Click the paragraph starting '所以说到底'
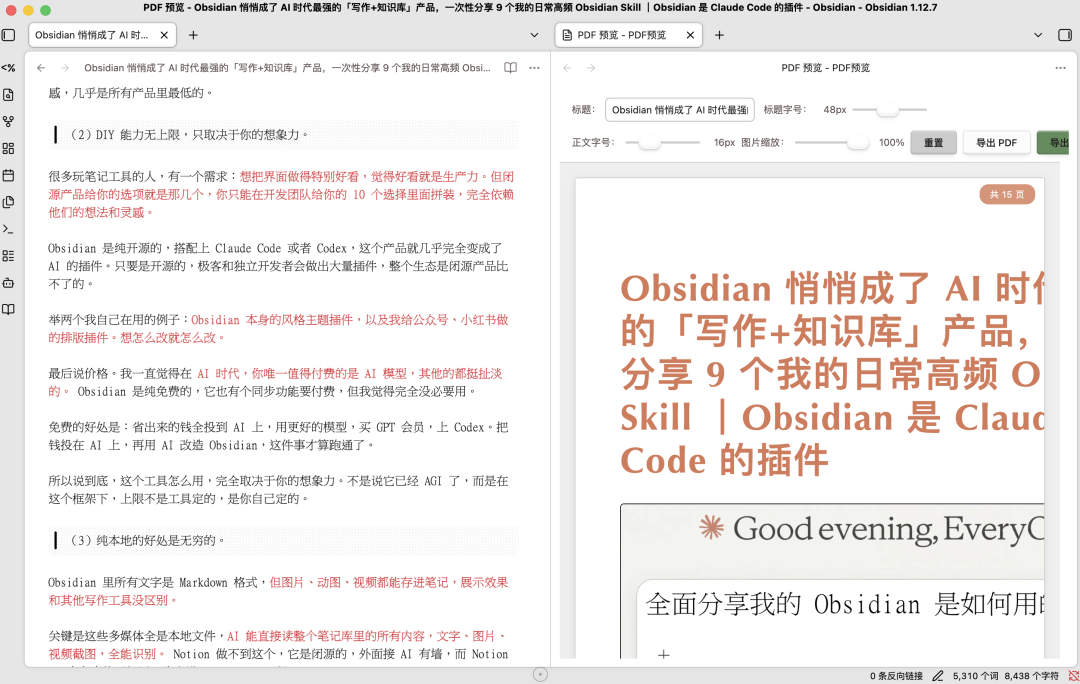The height and width of the screenshot is (684, 1080). [x=279, y=490]
